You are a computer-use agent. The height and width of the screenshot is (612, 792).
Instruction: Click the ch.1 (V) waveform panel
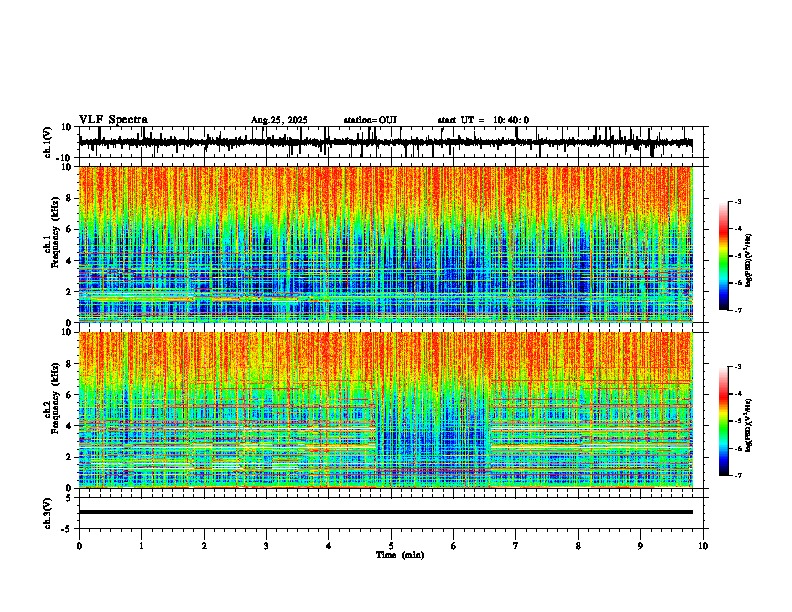[391, 142]
